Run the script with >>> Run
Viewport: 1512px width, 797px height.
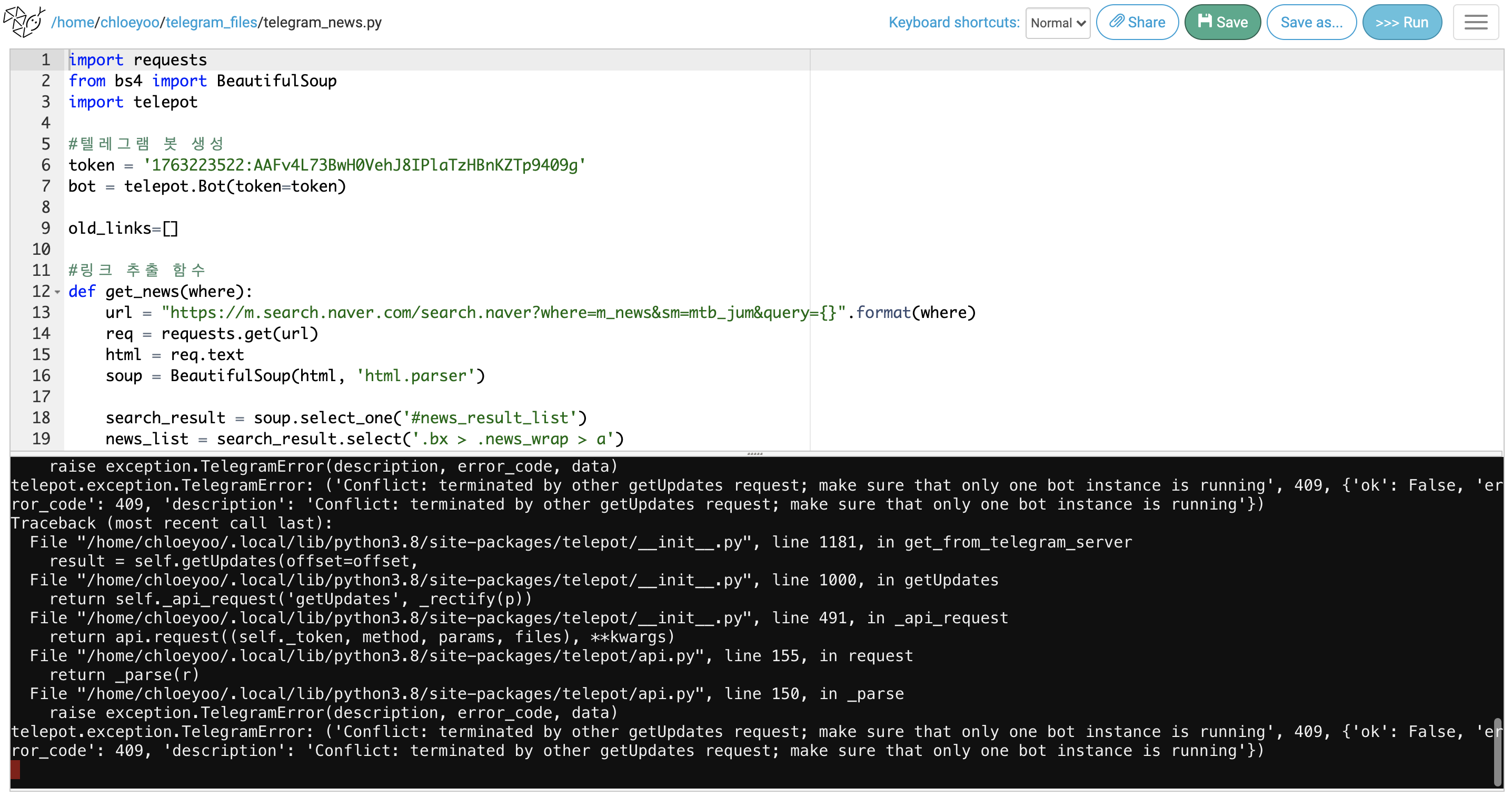click(x=1401, y=22)
